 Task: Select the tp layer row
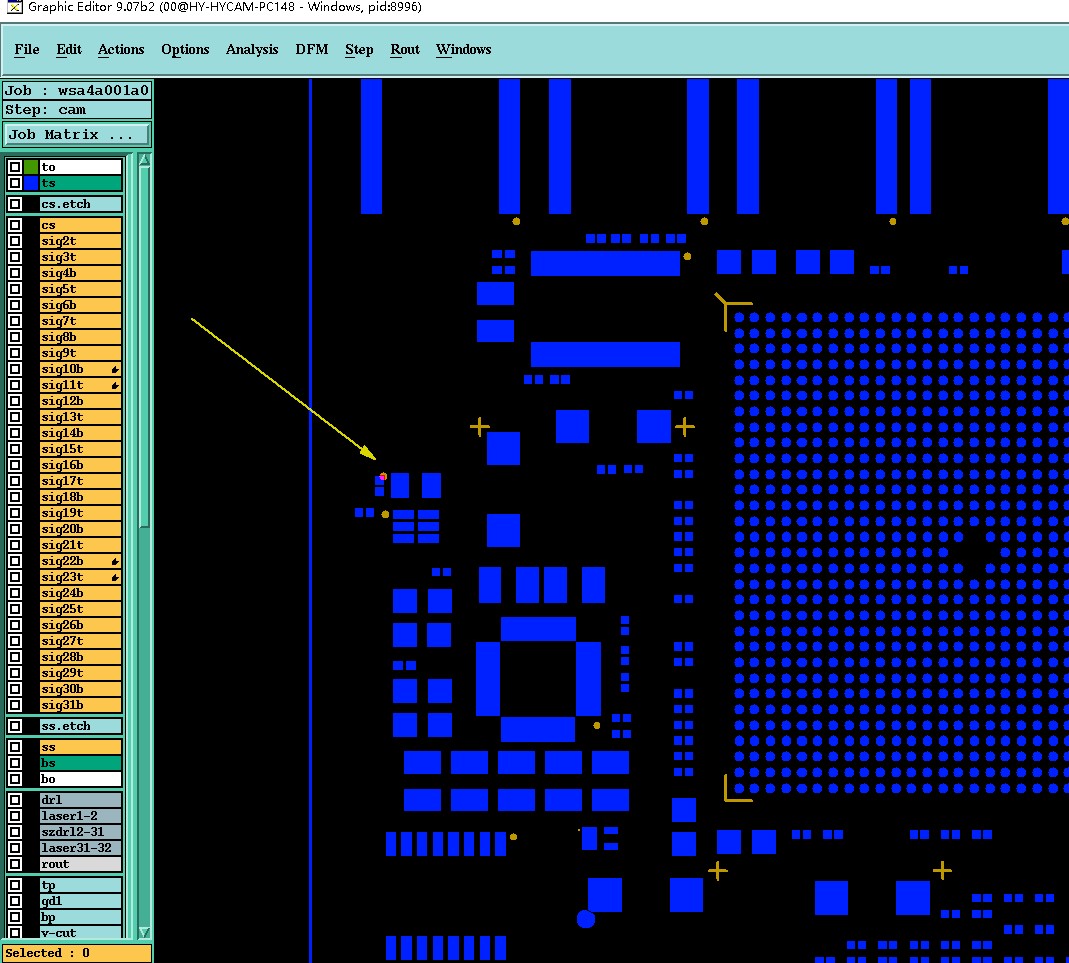click(80, 885)
